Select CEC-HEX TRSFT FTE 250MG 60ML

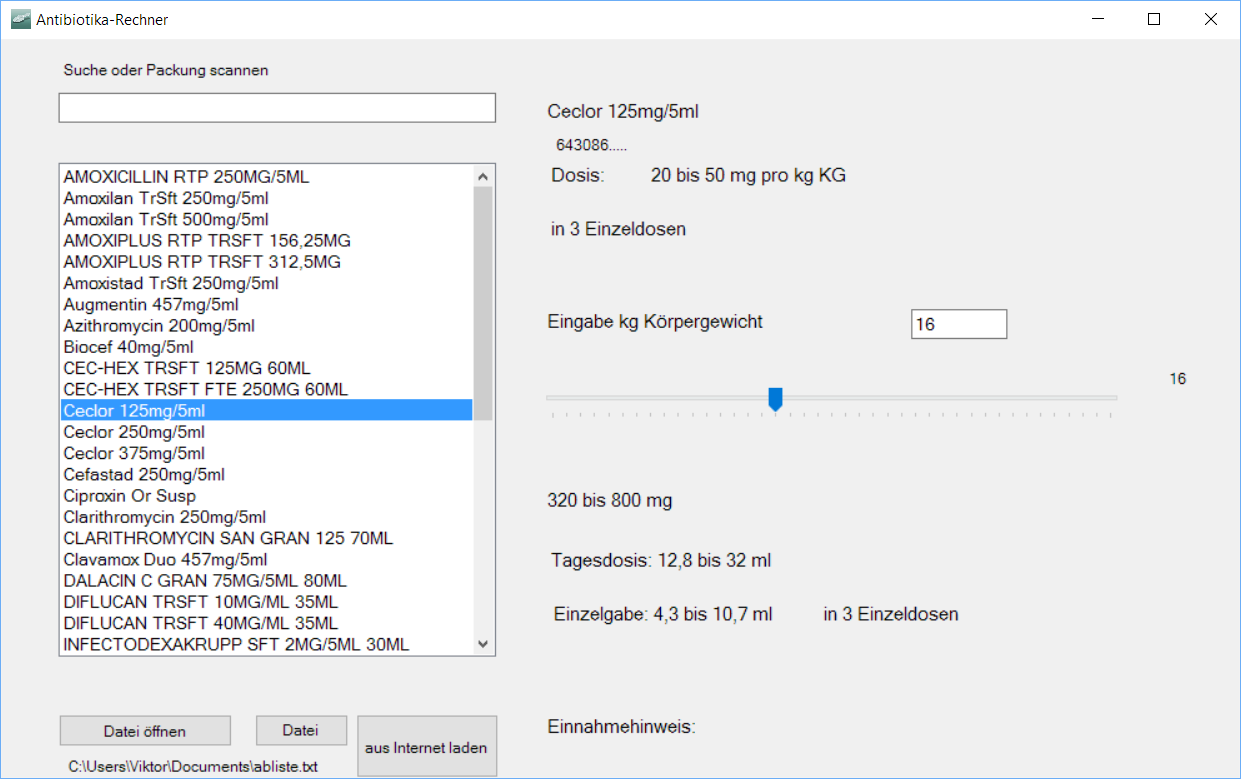(x=266, y=389)
